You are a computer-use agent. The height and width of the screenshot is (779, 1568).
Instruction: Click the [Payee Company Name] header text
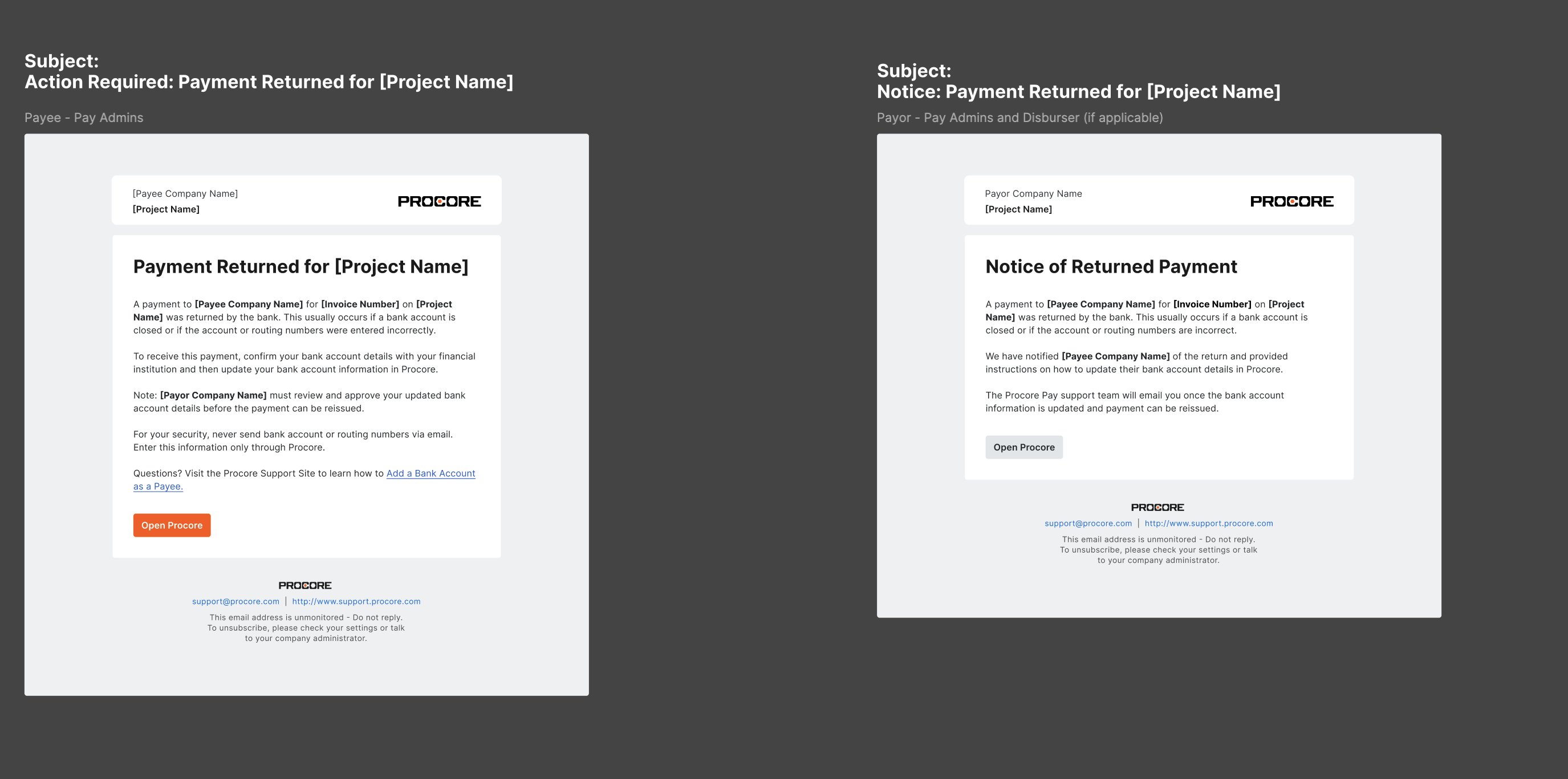[185, 193]
